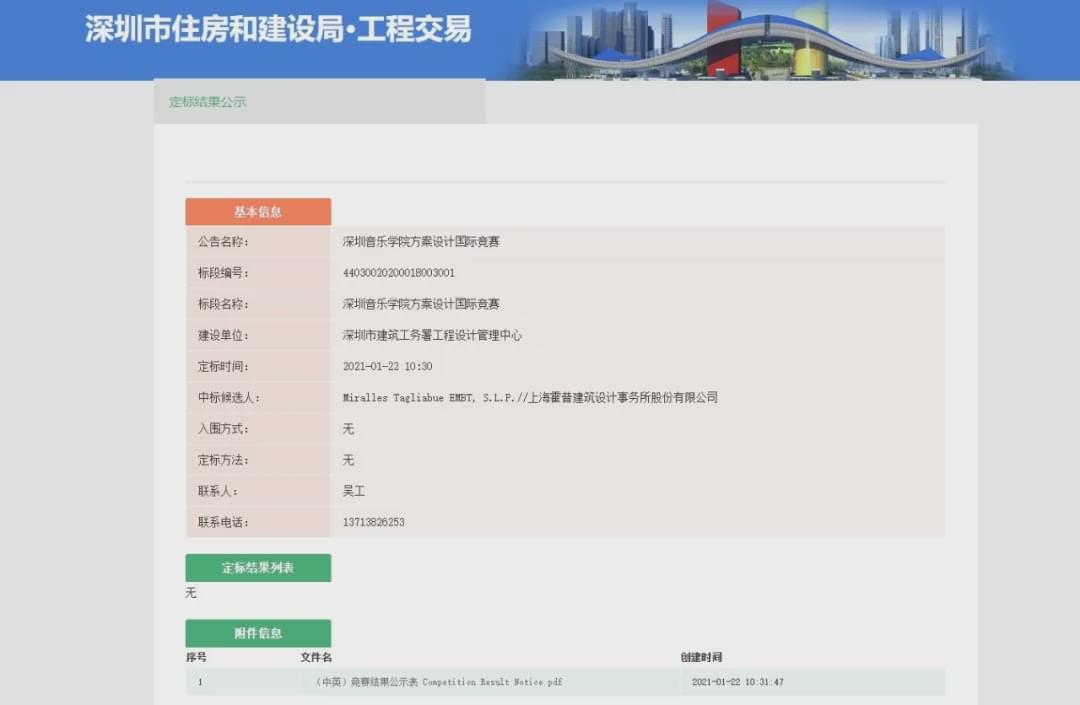Select the green 附件信息 section header
The image size is (1080, 705).
click(258, 633)
